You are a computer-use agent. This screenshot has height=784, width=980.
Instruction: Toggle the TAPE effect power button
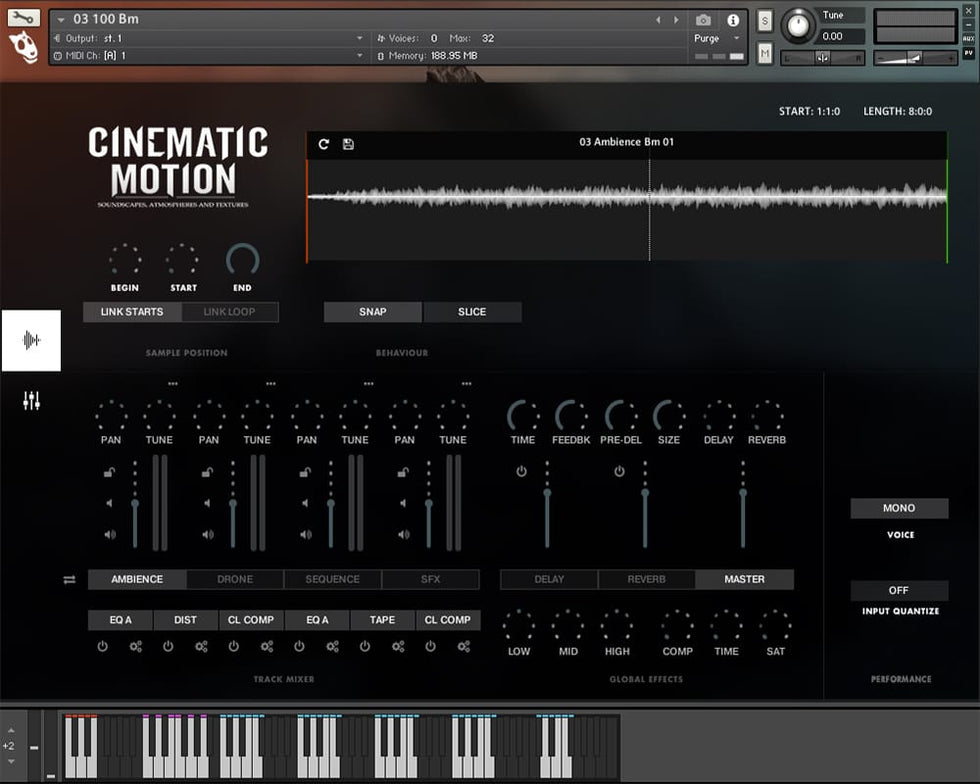tap(365, 647)
